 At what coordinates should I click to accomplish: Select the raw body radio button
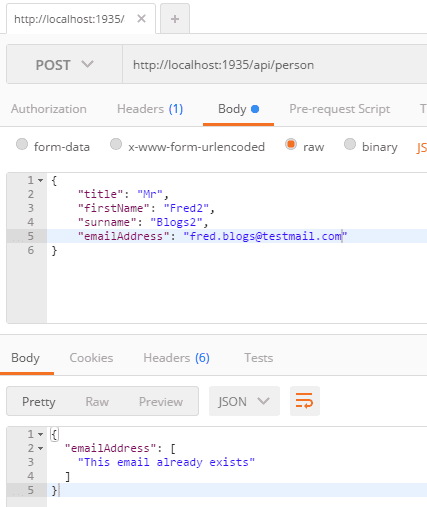[x=291, y=144]
